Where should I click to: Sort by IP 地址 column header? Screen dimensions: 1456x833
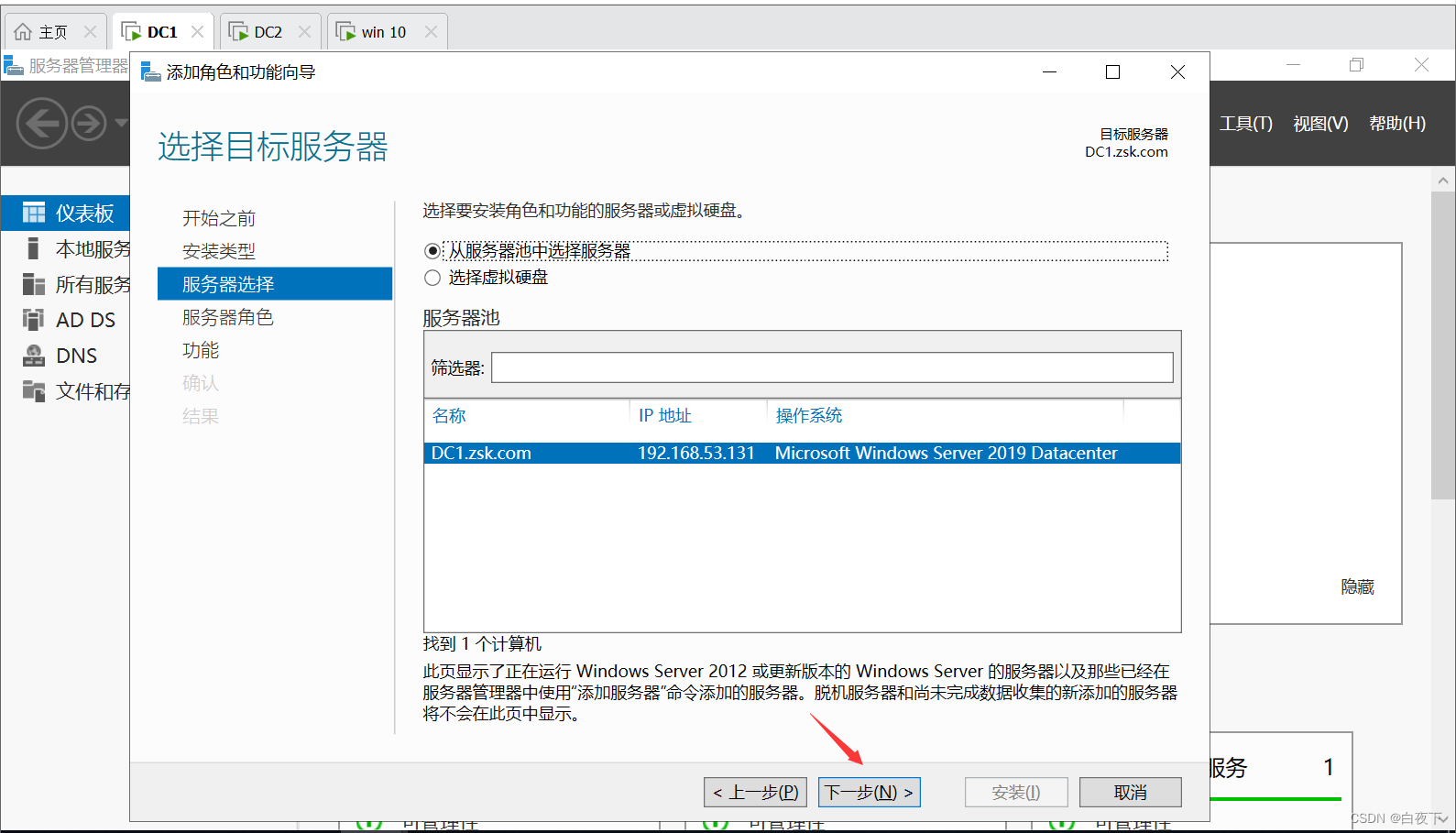665,416
